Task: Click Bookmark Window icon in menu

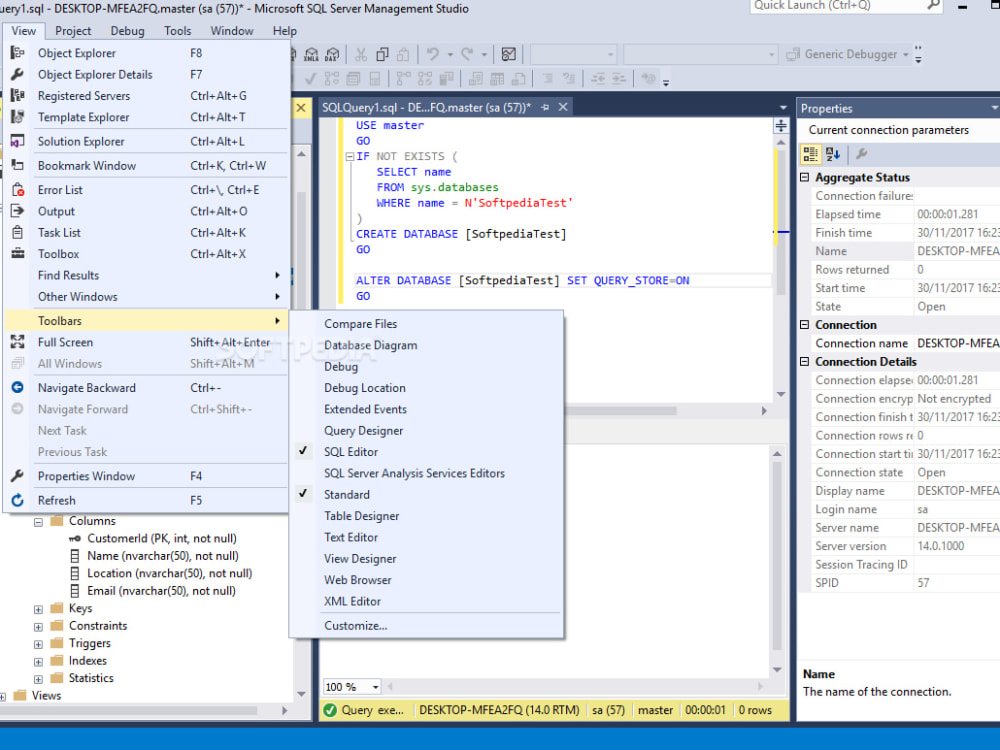Action: coord(17,165)
